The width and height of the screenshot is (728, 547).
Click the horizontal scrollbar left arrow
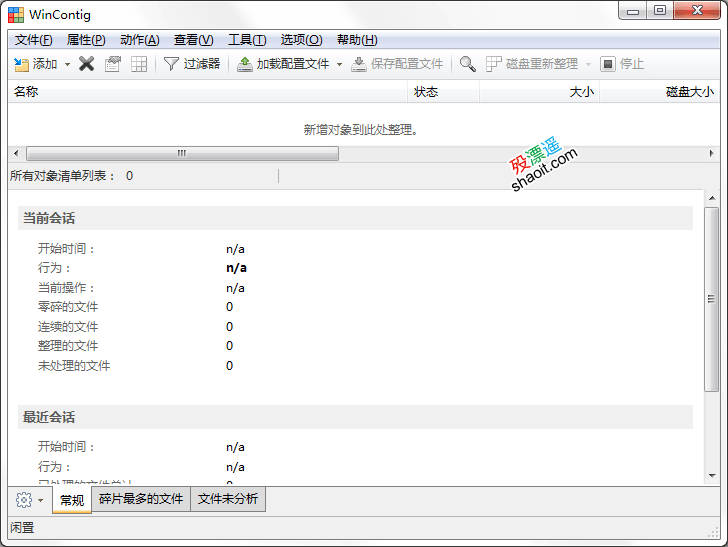tap(16, 153)
